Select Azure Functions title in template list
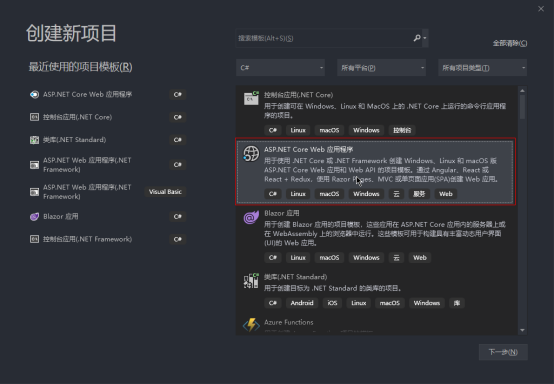The image size is (554, 384). click(x=289, y=322)
